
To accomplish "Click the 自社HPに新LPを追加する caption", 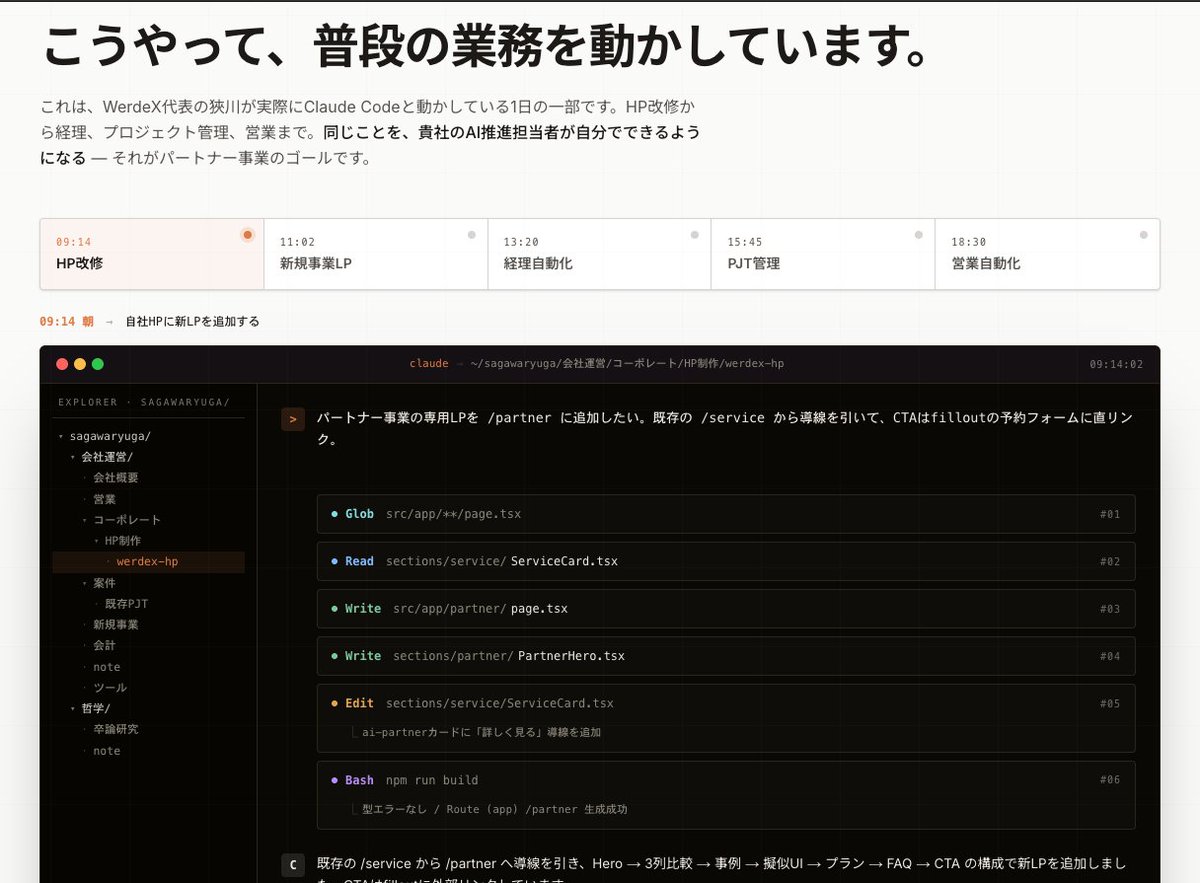I will point(192,322).
